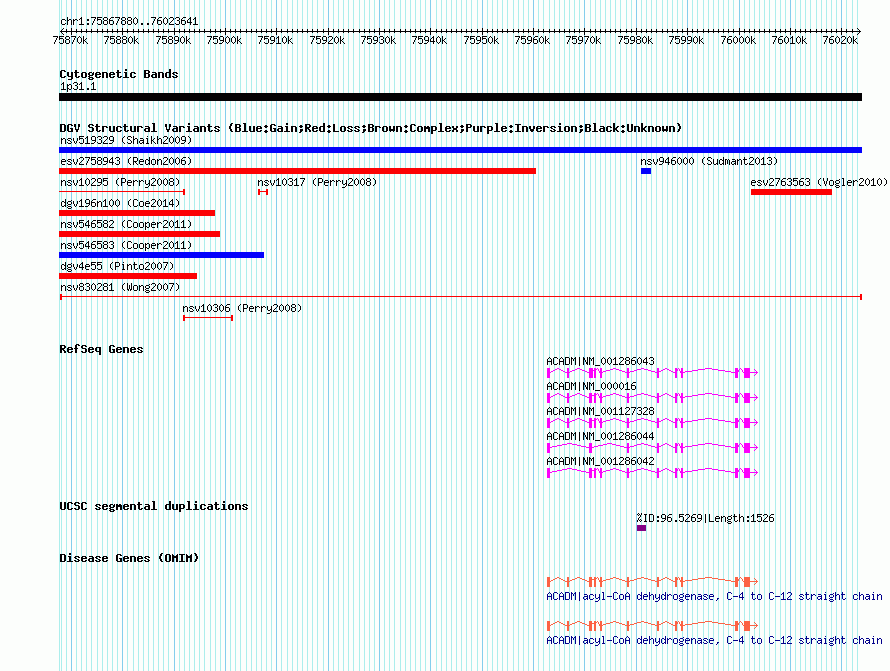Click the Disease Genes (OMIM) track title

[129, 558]
